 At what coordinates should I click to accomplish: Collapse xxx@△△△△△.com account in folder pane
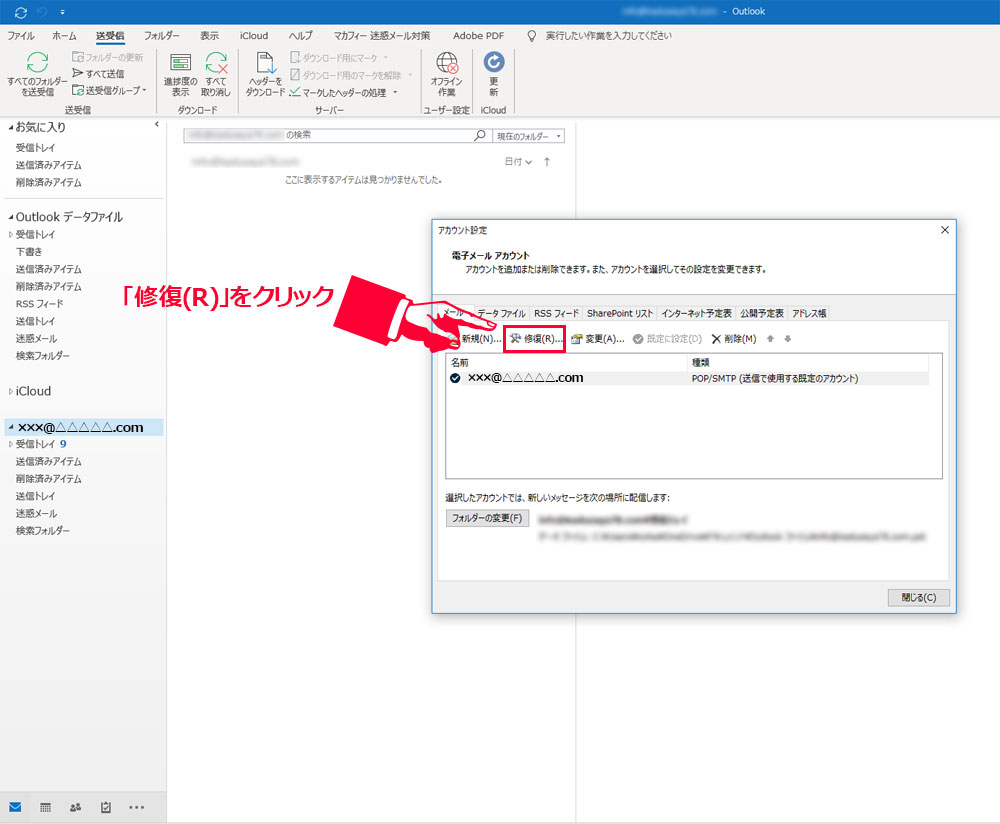(x=11, y=427)
